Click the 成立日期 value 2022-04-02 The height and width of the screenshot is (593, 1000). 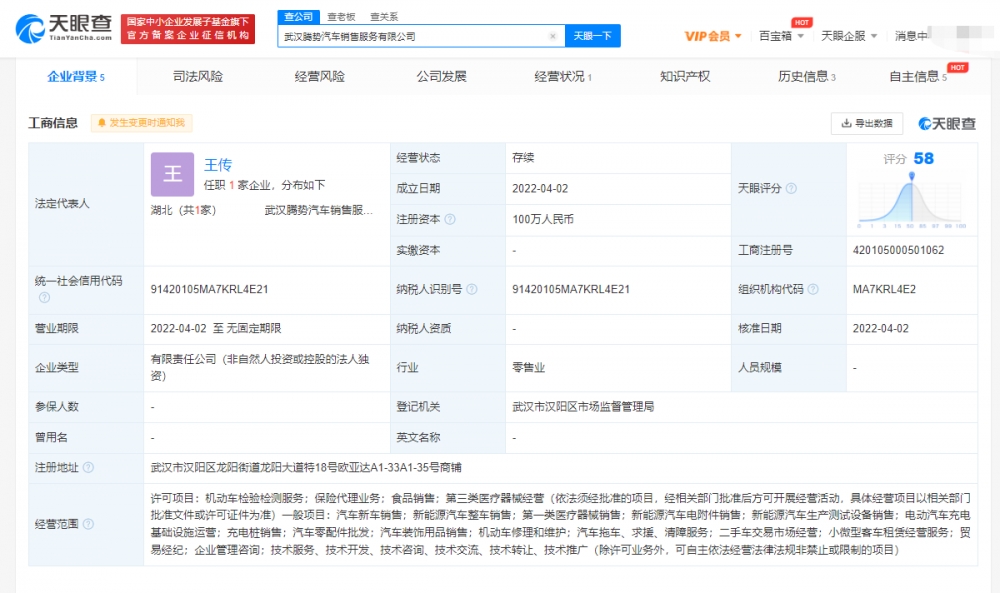[x=540, y=189]
